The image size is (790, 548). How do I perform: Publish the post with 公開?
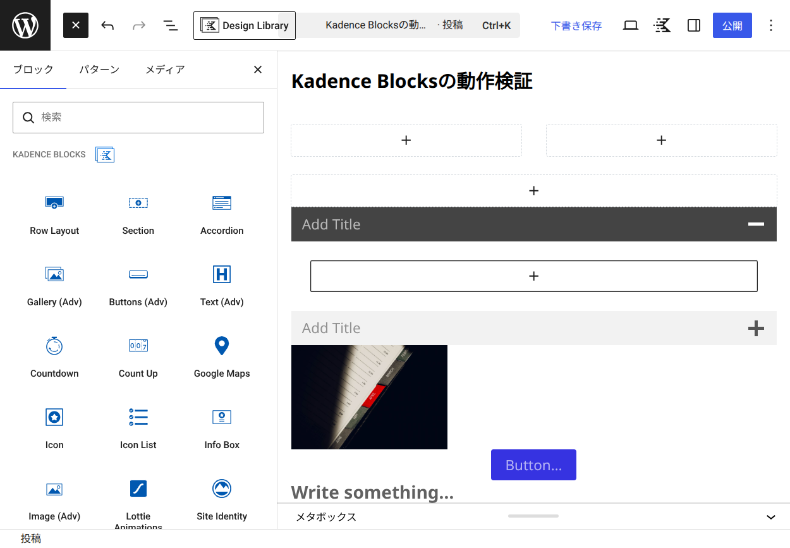[x=732, y=25]
